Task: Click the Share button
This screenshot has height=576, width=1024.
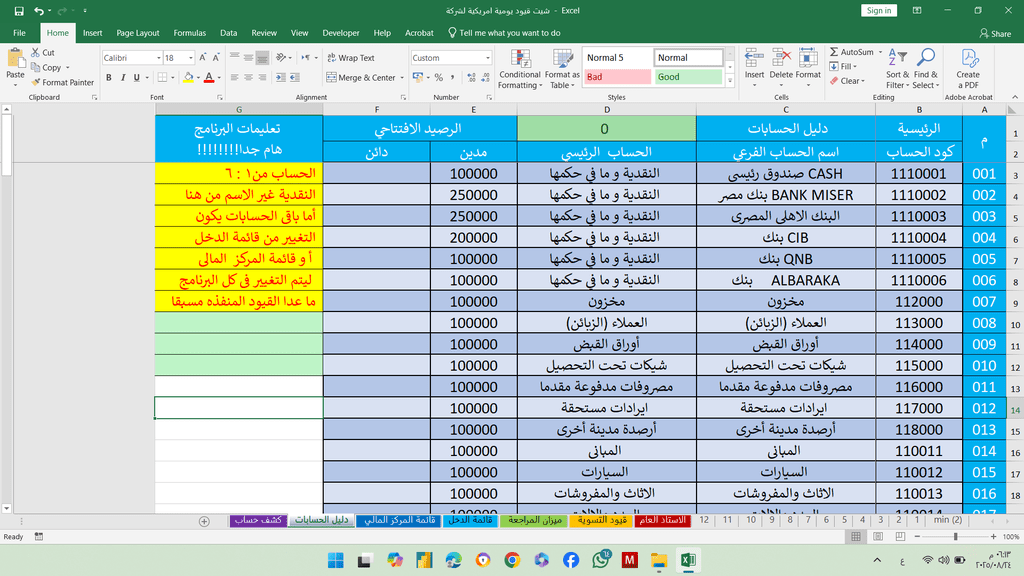Action: pyautogui.click(x=995, y=33)
